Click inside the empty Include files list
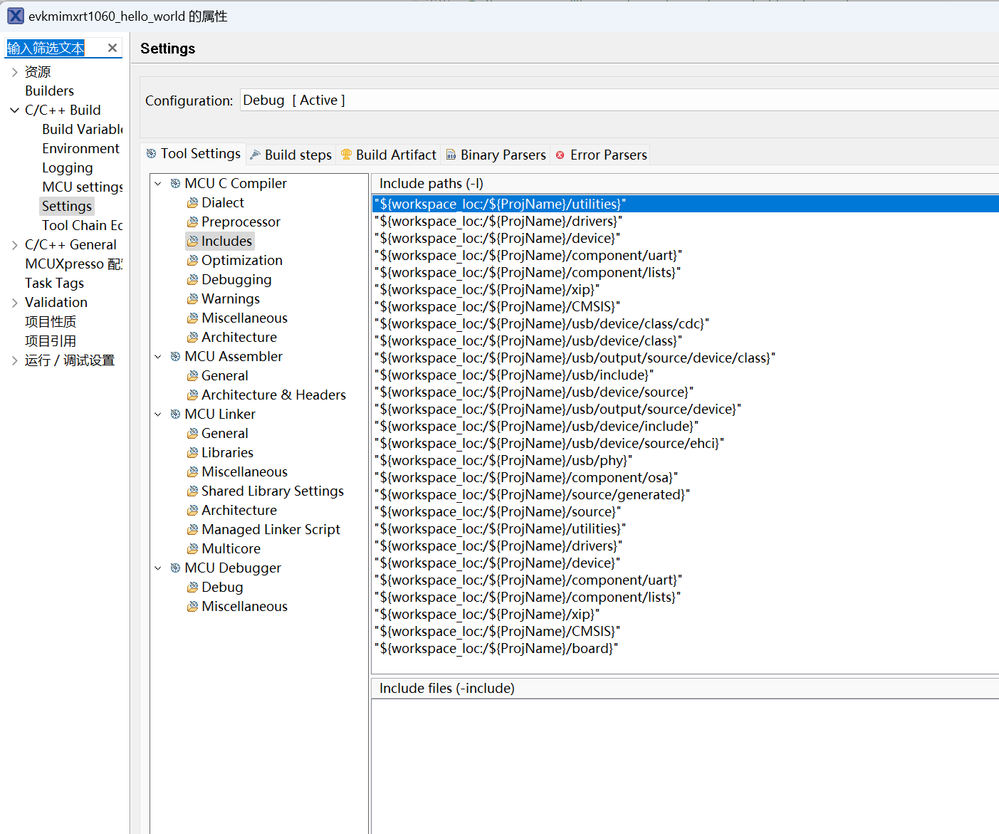999x834 pixels. (686, 766)
